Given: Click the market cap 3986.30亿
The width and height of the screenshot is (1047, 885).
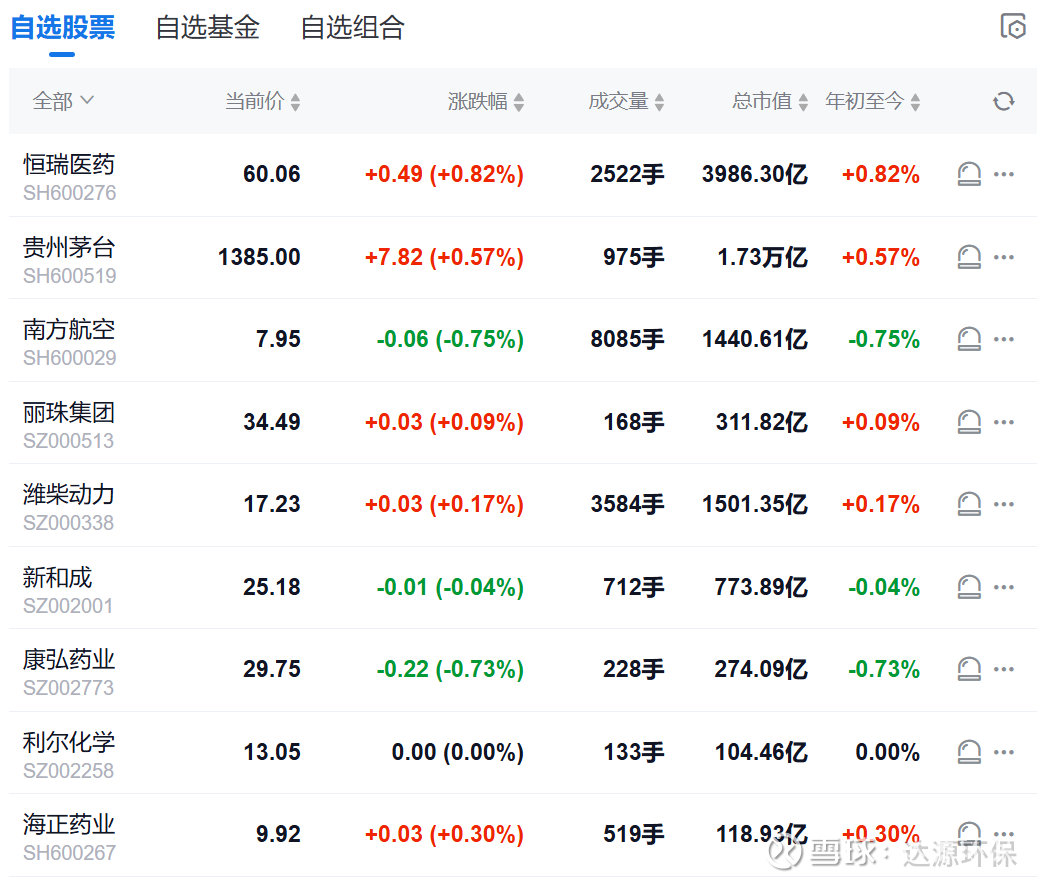Looking at the screenshot, I should point(755,174).
